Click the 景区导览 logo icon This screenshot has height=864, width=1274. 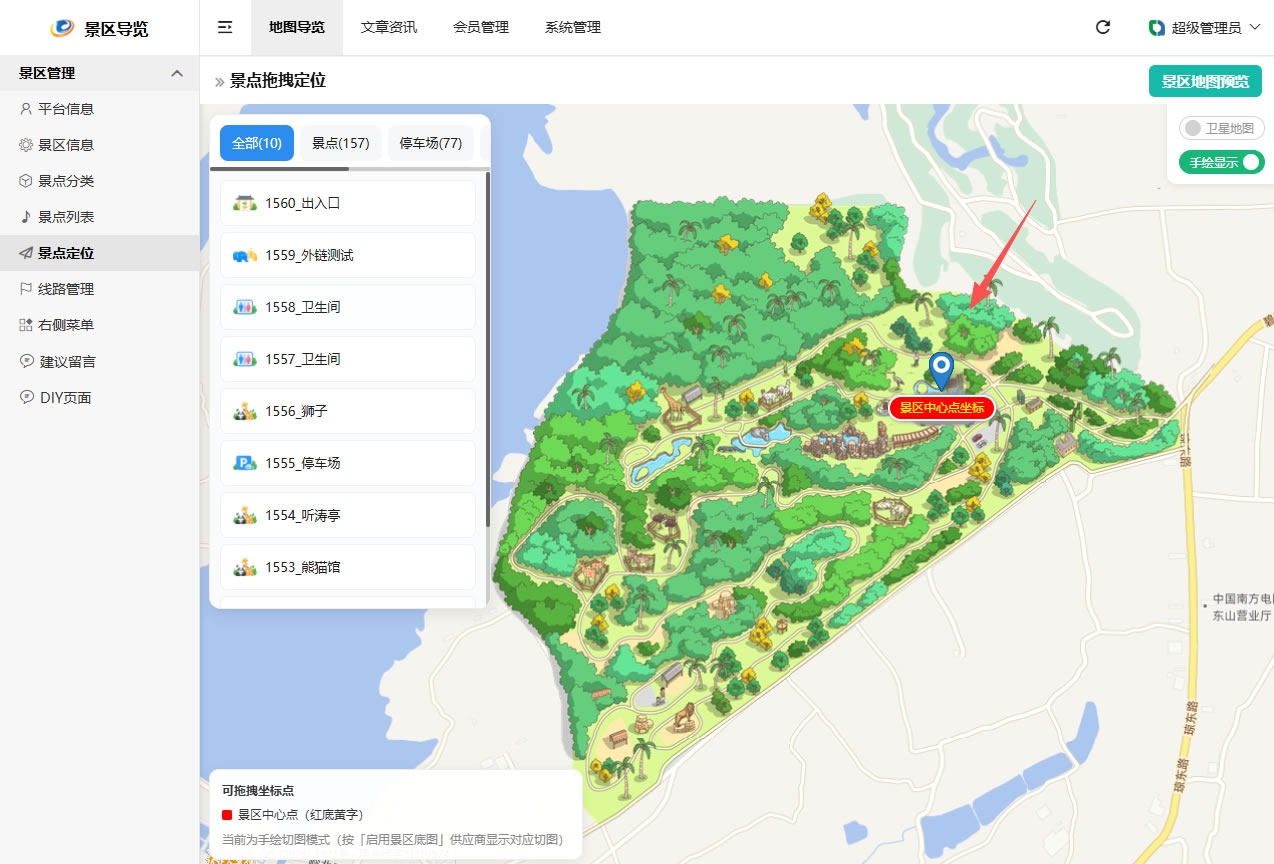[62, 28]
